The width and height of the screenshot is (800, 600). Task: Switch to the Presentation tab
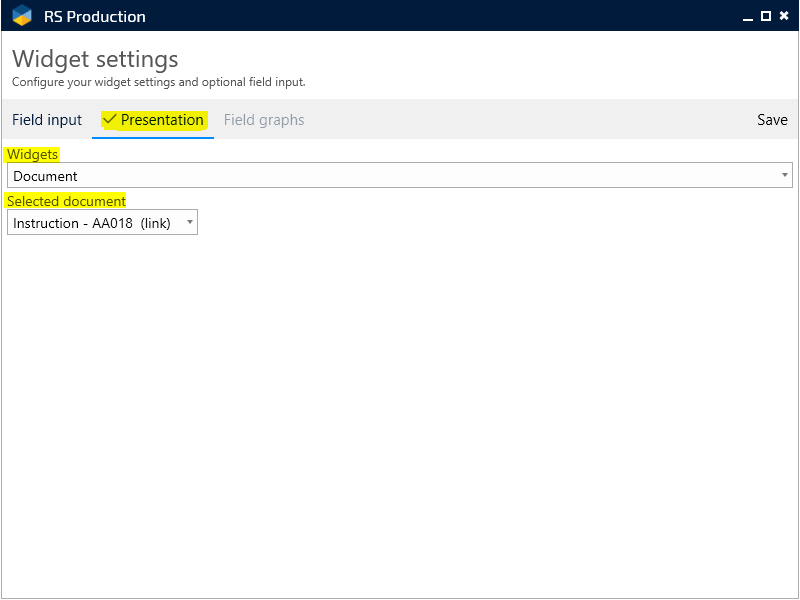(162, 120)
